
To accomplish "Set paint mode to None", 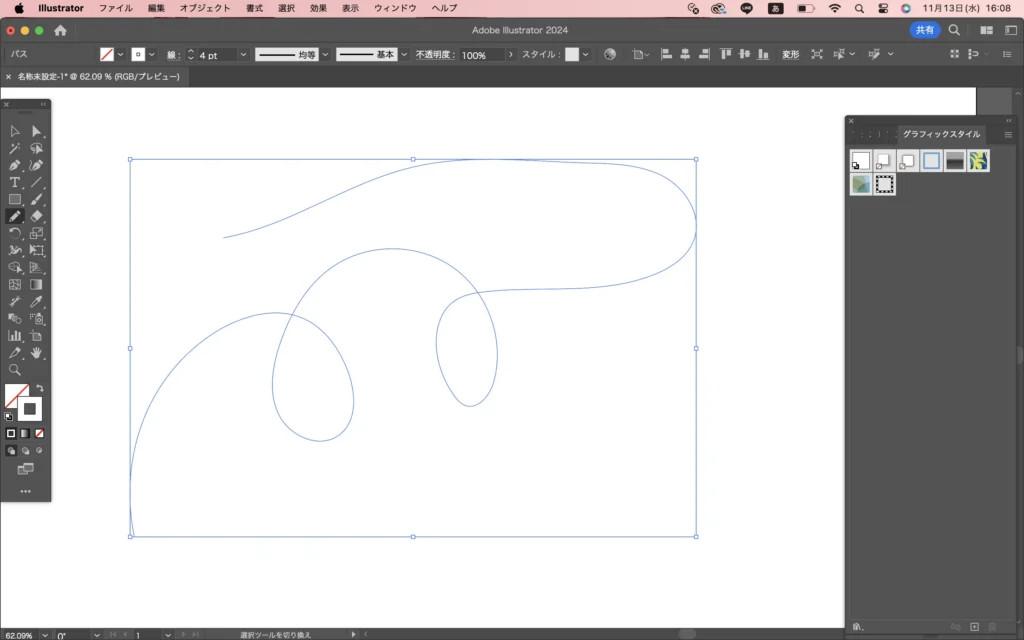I will pos(39,433).
